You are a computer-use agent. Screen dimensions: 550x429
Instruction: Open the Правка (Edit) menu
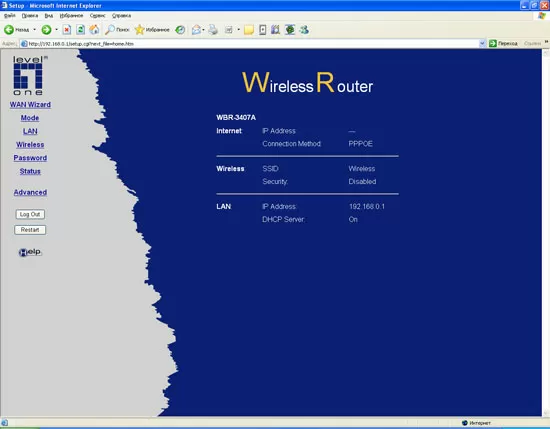[x=30, y=15]
